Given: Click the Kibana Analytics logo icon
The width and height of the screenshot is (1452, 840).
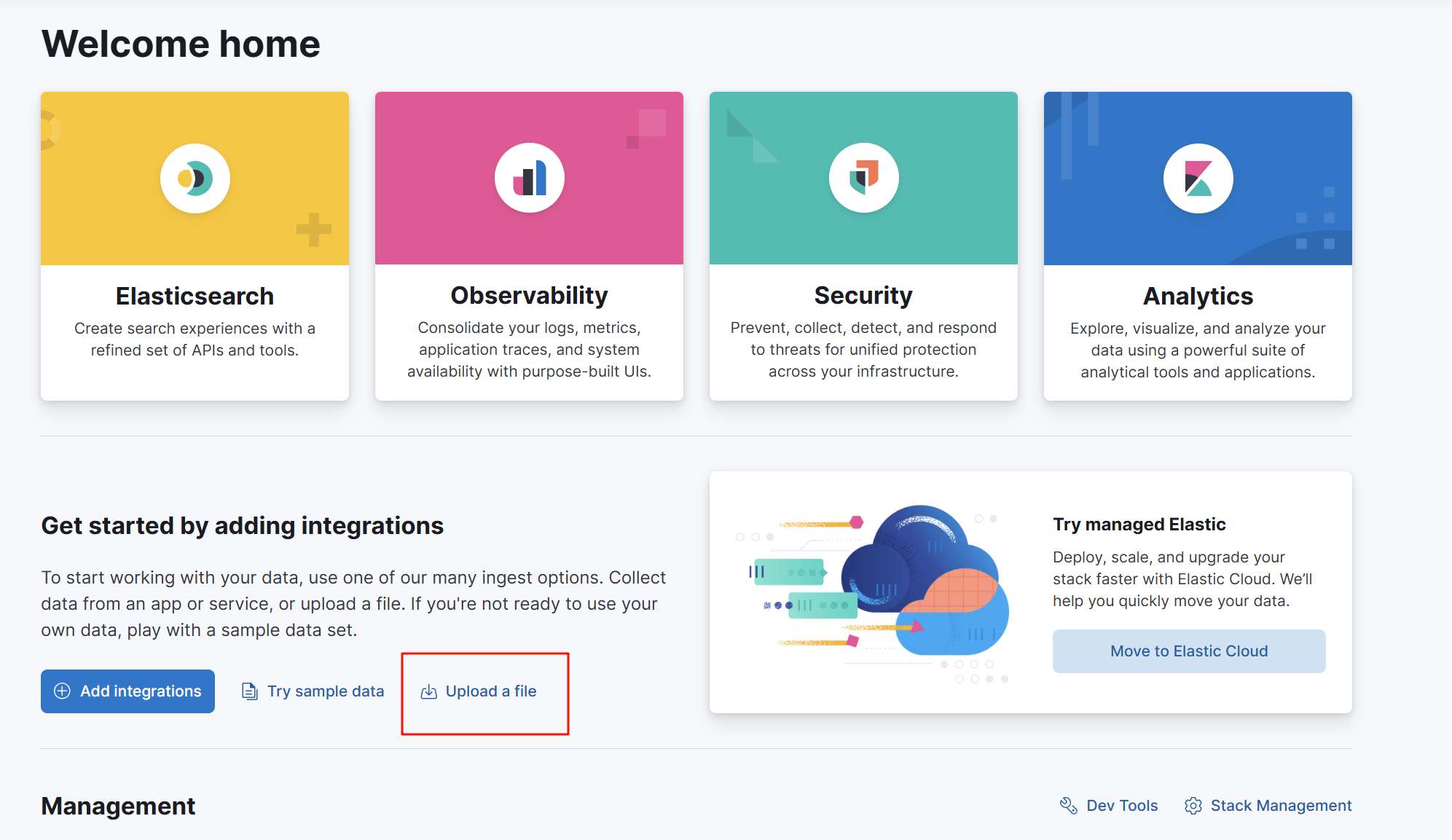Looking at the screenshot, I should [x=1198, y=178].
